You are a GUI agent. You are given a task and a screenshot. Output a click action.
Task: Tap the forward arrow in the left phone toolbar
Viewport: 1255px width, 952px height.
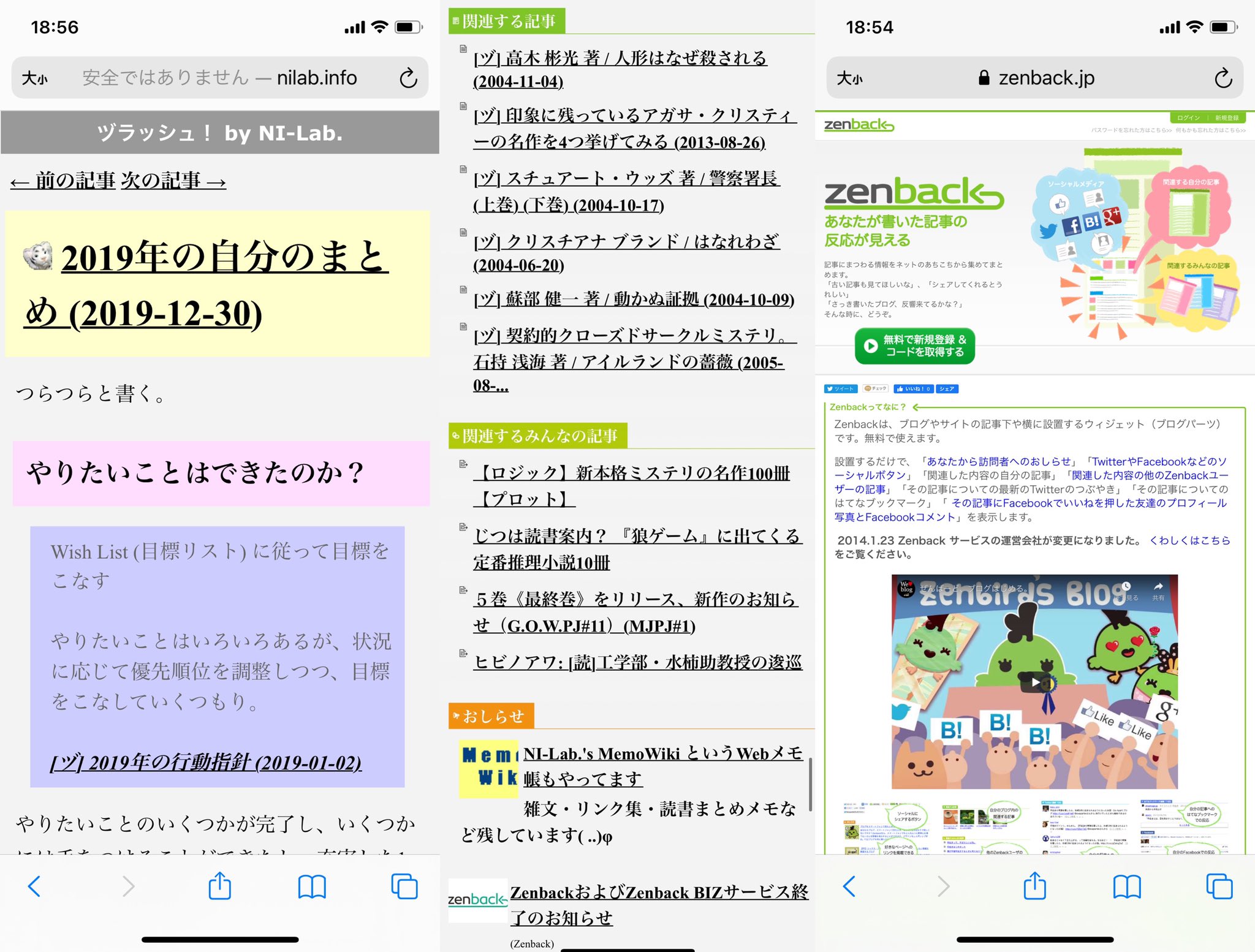click(128, 886)
